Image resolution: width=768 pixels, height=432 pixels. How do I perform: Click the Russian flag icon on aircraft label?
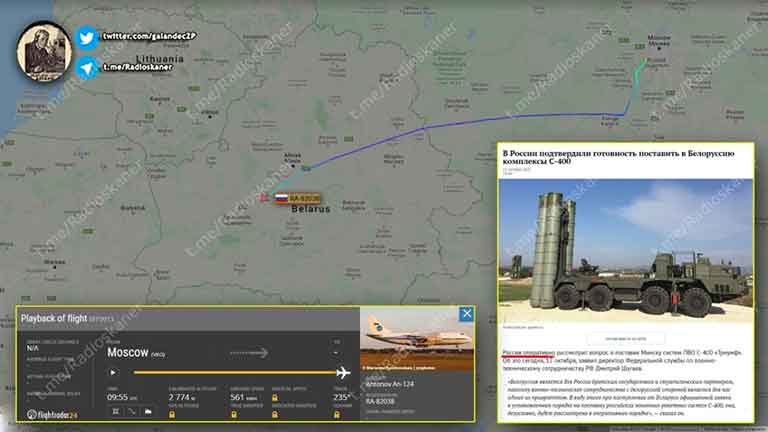(x=282, y=198)
